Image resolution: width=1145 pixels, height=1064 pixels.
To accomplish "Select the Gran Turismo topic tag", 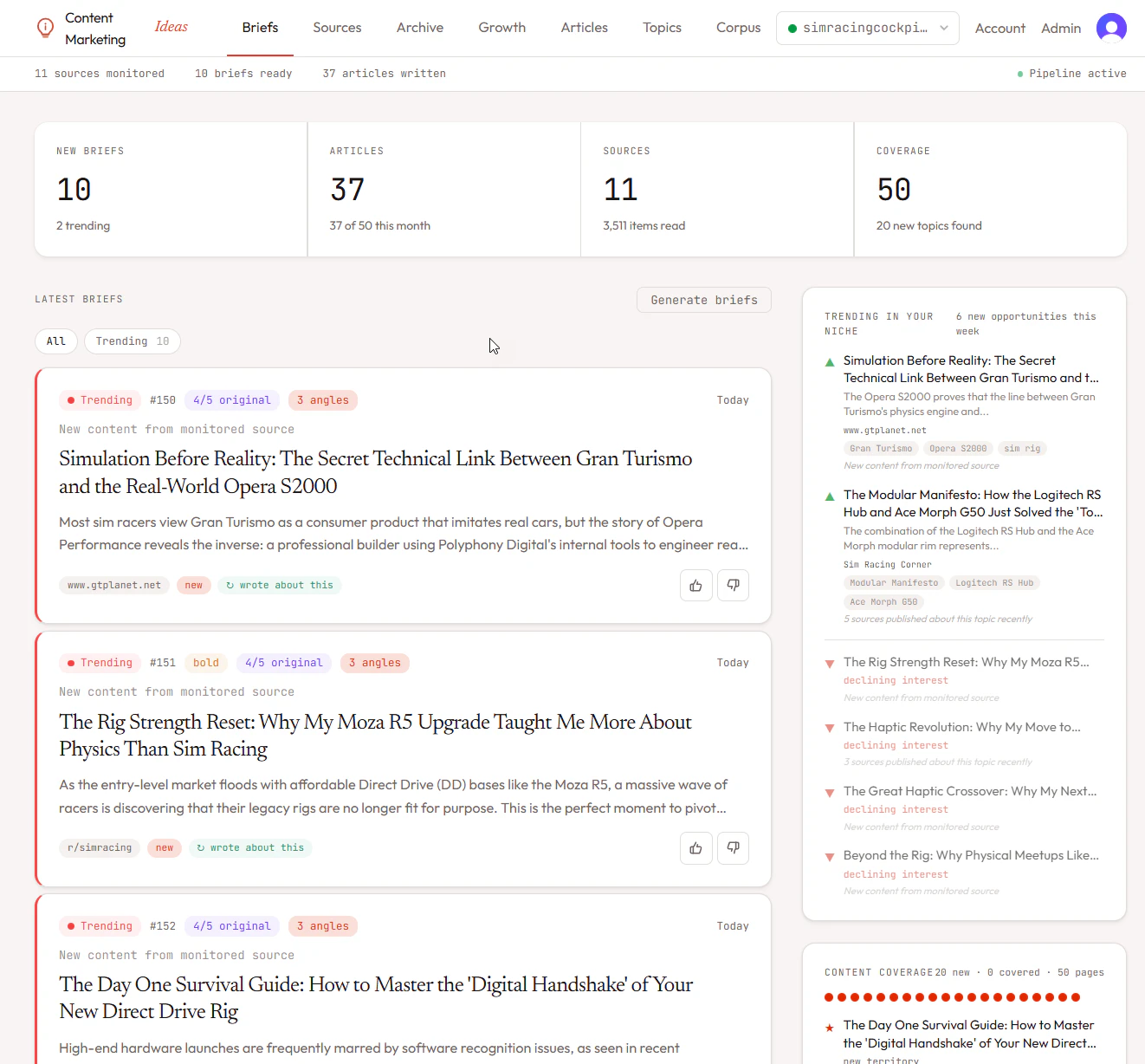I will coord(880,448).
